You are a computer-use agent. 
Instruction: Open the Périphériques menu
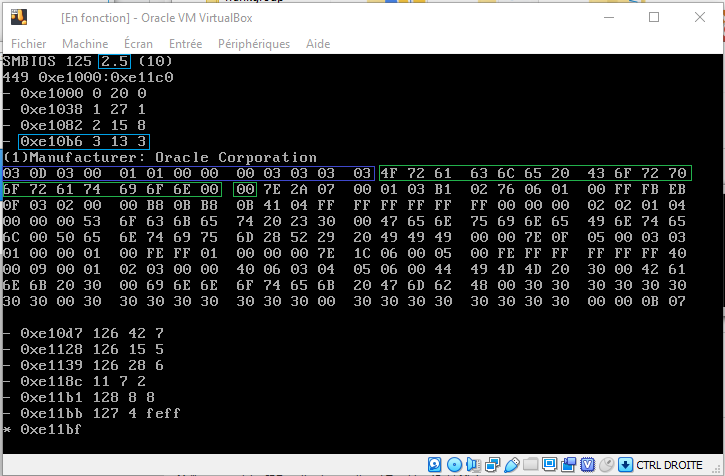(x=254, y=44)
